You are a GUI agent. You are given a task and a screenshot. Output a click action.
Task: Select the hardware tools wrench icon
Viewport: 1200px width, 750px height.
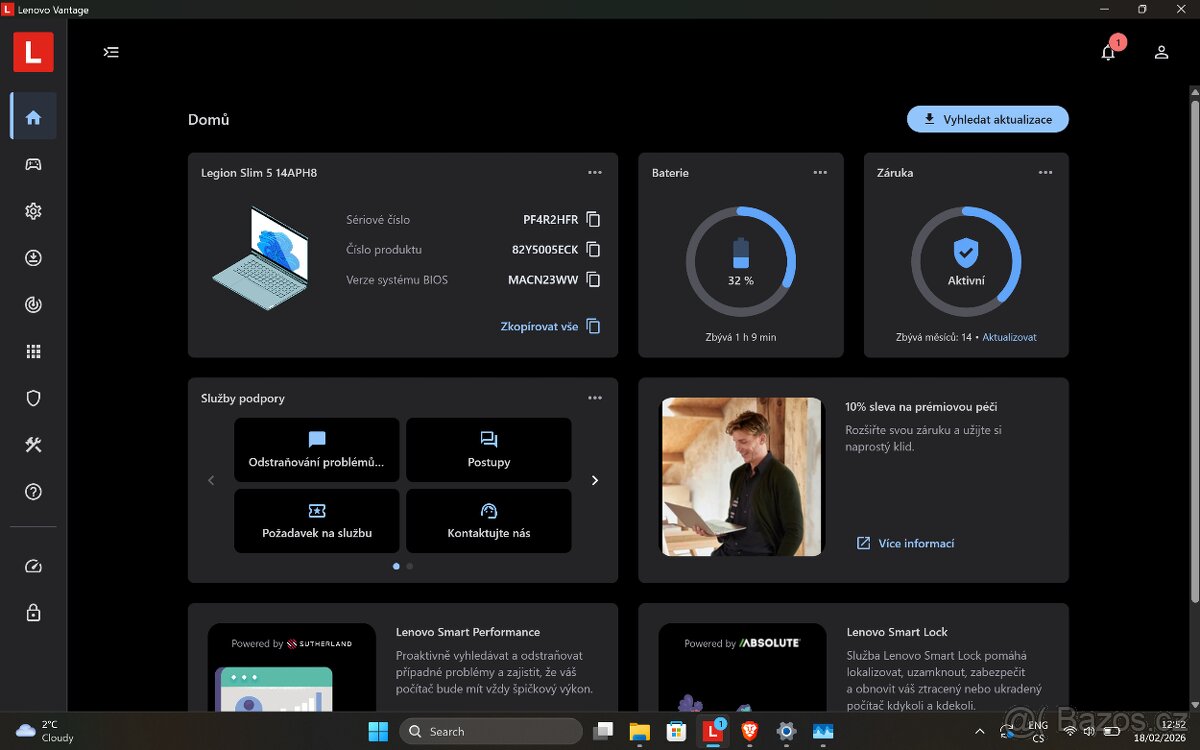pyautogui.click(x=33, y=444)
